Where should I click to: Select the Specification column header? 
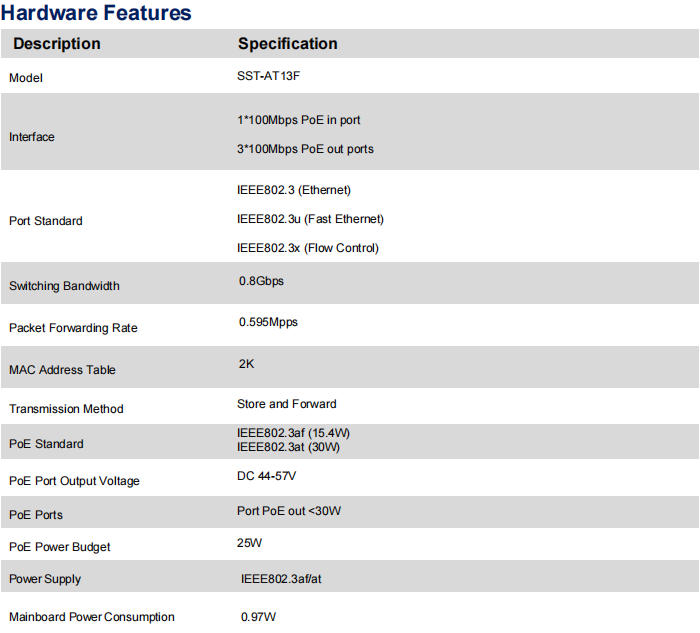click(287, 44)
